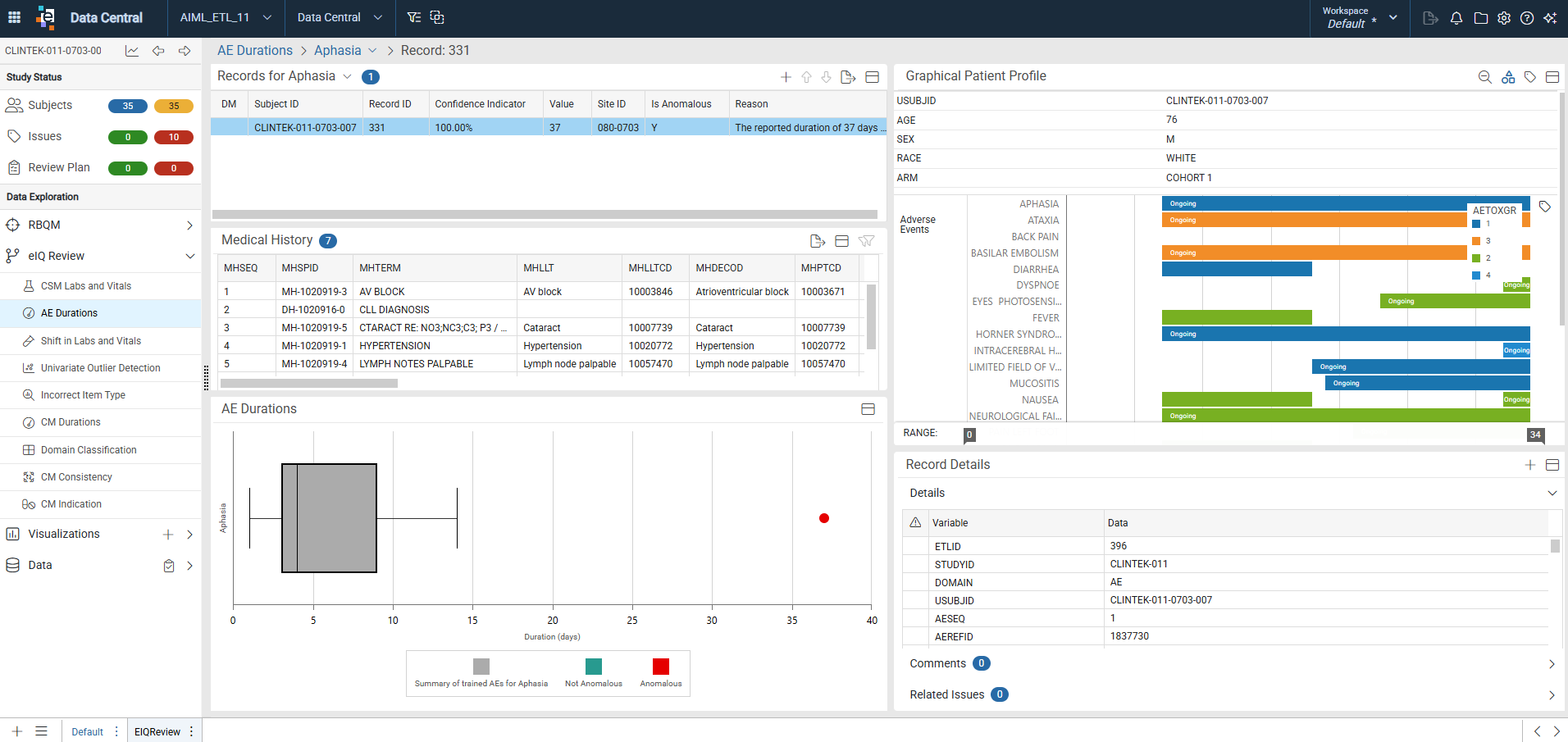Open the Records for Aphasia title dropdown
This screenshot has height=742, width=1568.
[x=347, y=76]
